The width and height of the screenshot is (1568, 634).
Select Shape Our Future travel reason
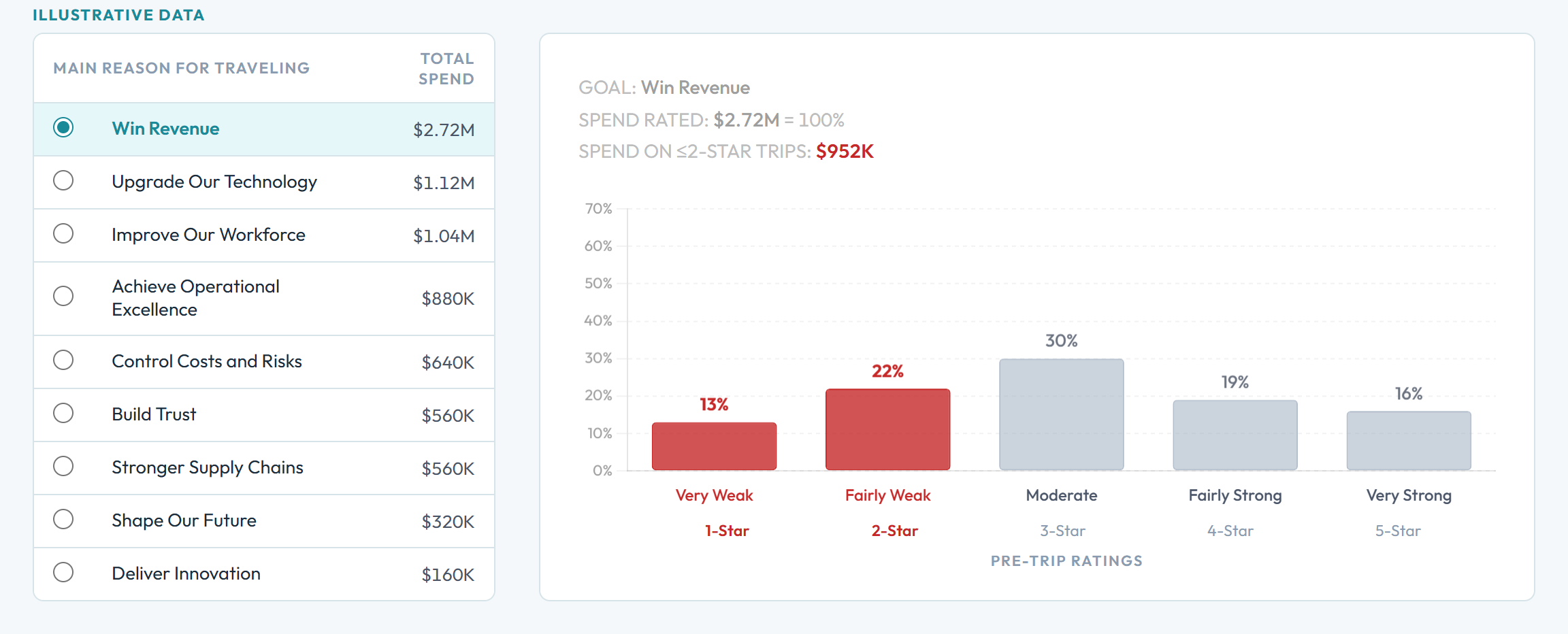pos(63,520)
